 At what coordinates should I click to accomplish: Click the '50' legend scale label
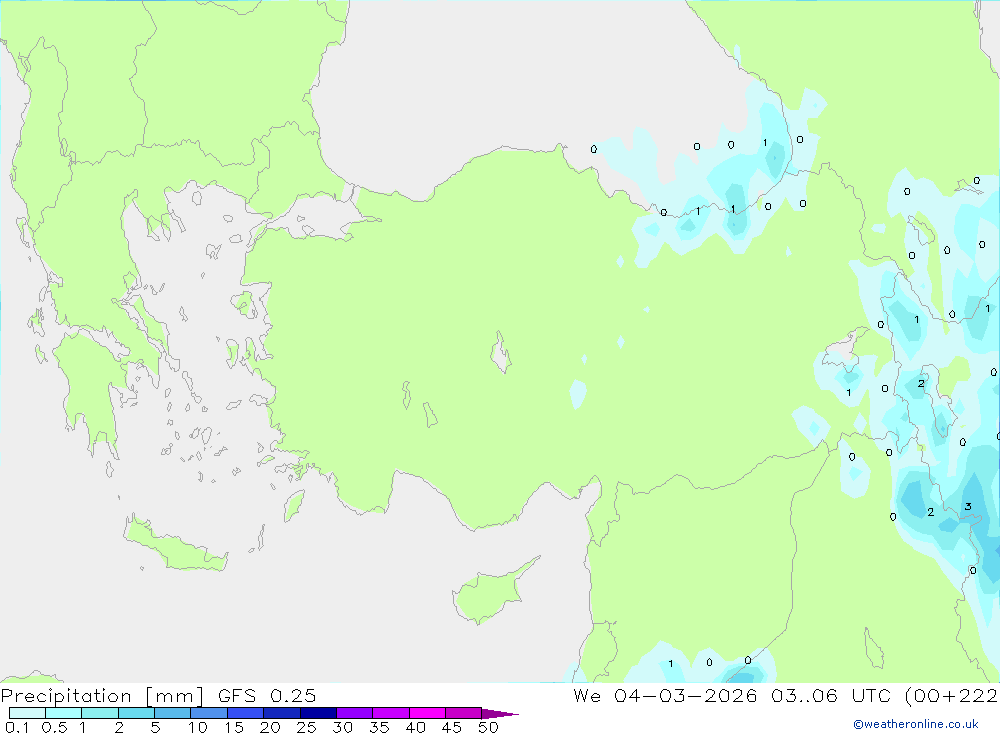pos(489,727)
